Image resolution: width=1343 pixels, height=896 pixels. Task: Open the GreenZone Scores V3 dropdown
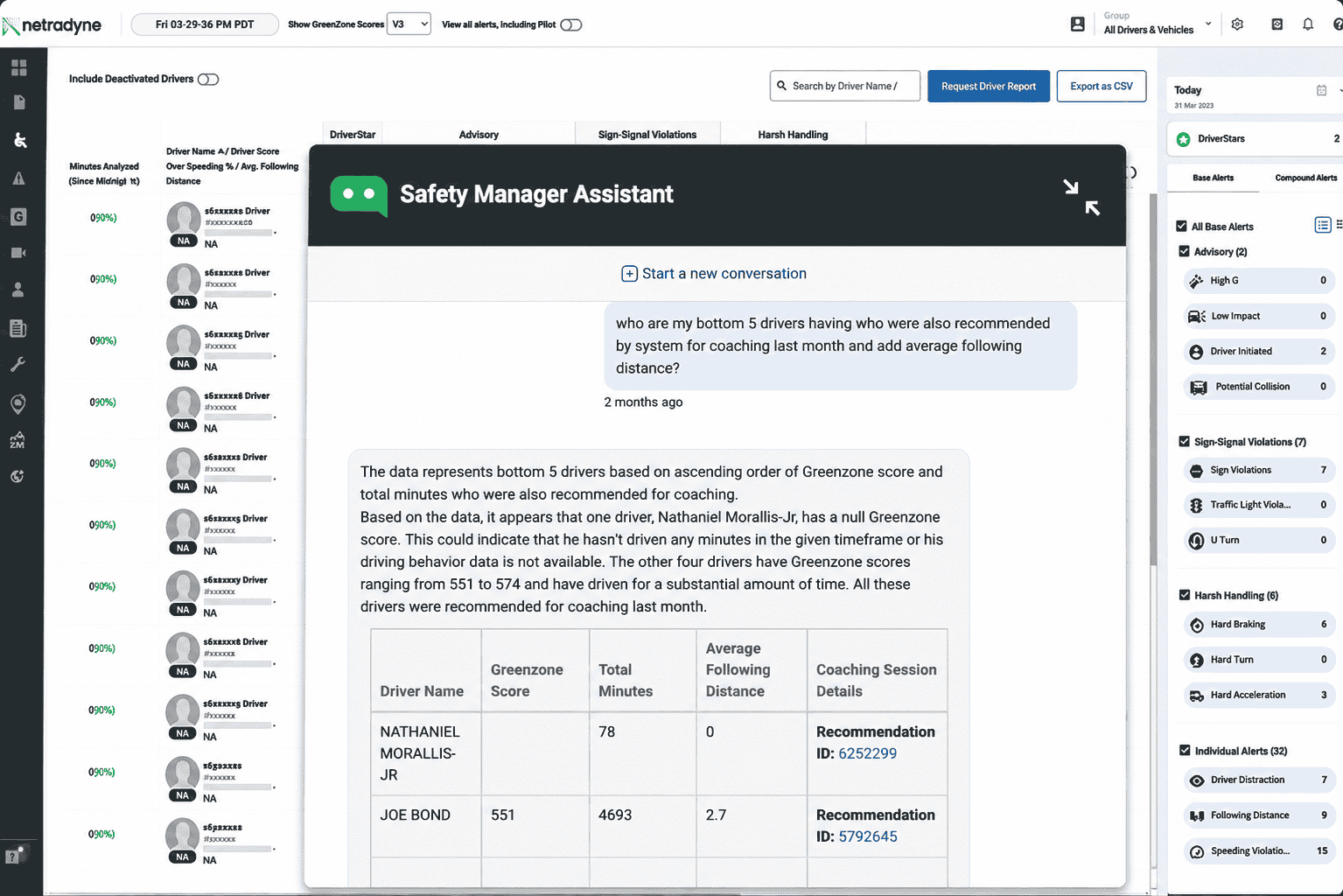(x=409, y=24)
